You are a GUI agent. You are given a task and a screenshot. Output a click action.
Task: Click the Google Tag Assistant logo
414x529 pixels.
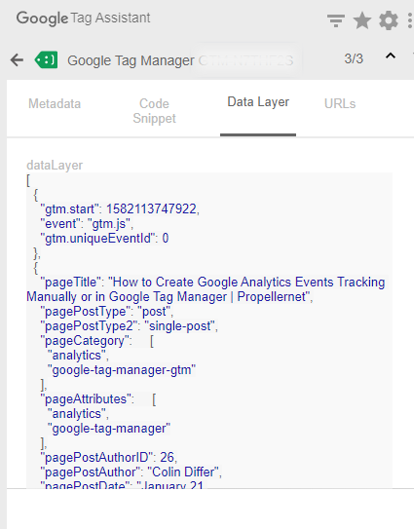click(x=83, y=18)
